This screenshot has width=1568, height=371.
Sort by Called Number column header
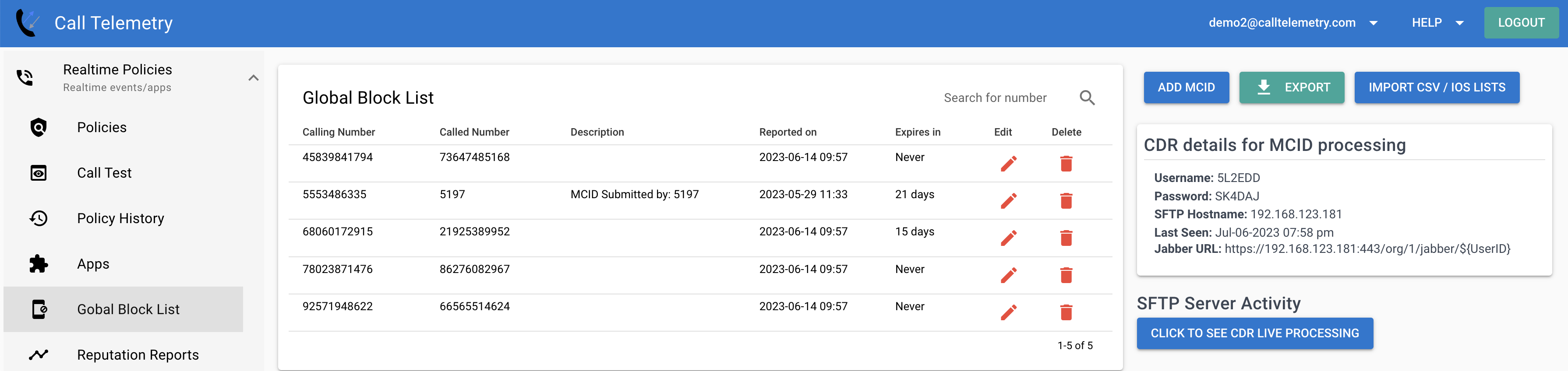[x=474, y=132]
